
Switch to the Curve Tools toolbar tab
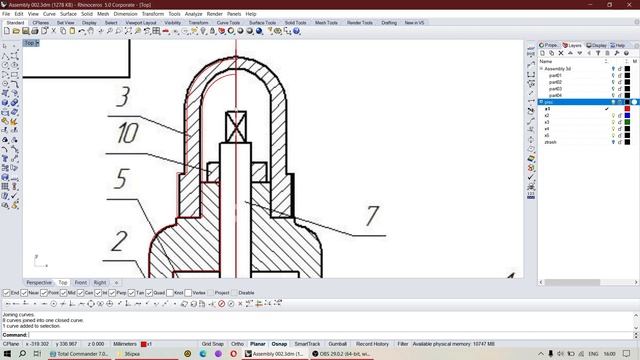coord(229,23)
